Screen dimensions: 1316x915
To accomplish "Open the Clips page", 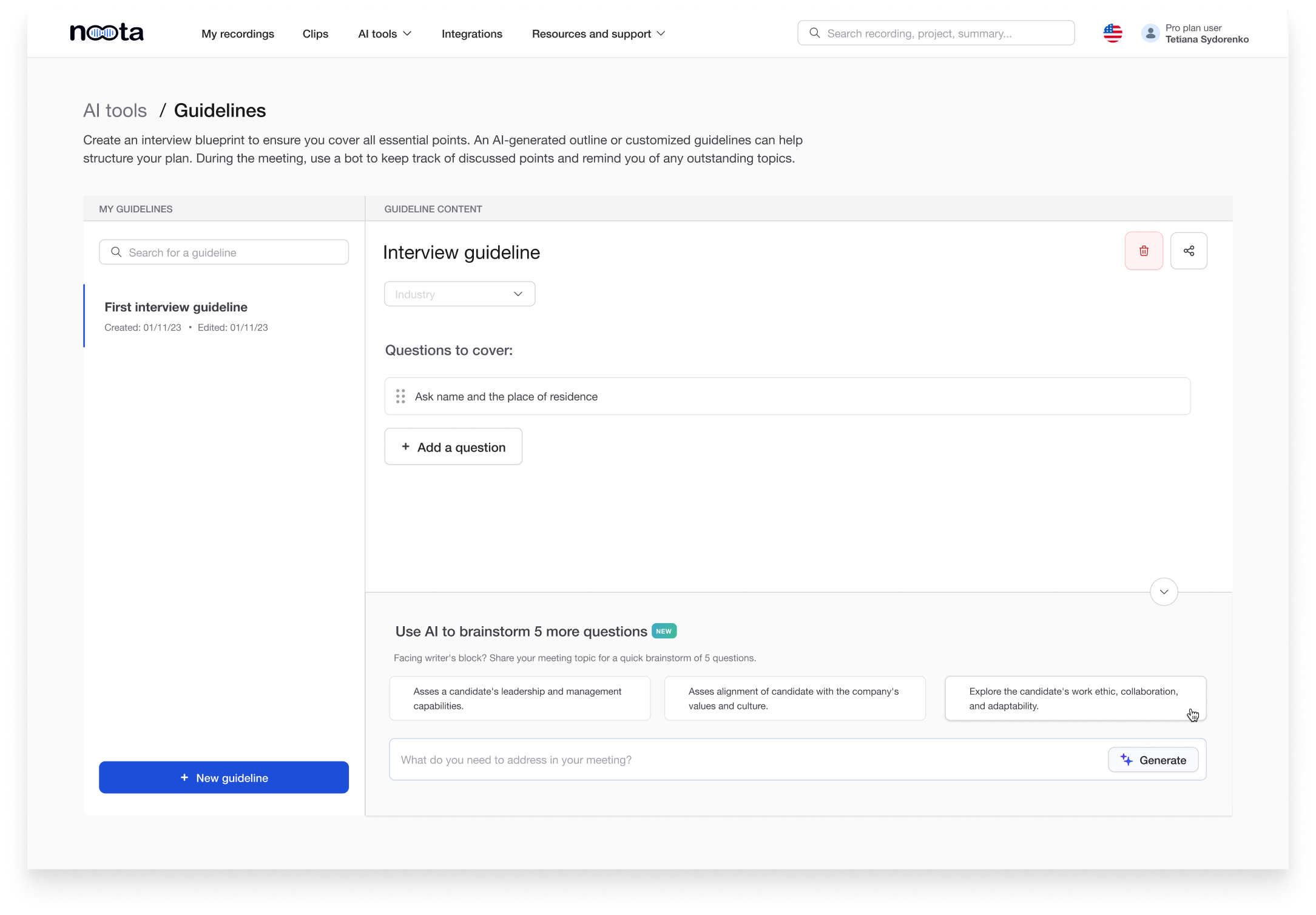I will coord(315,34).
